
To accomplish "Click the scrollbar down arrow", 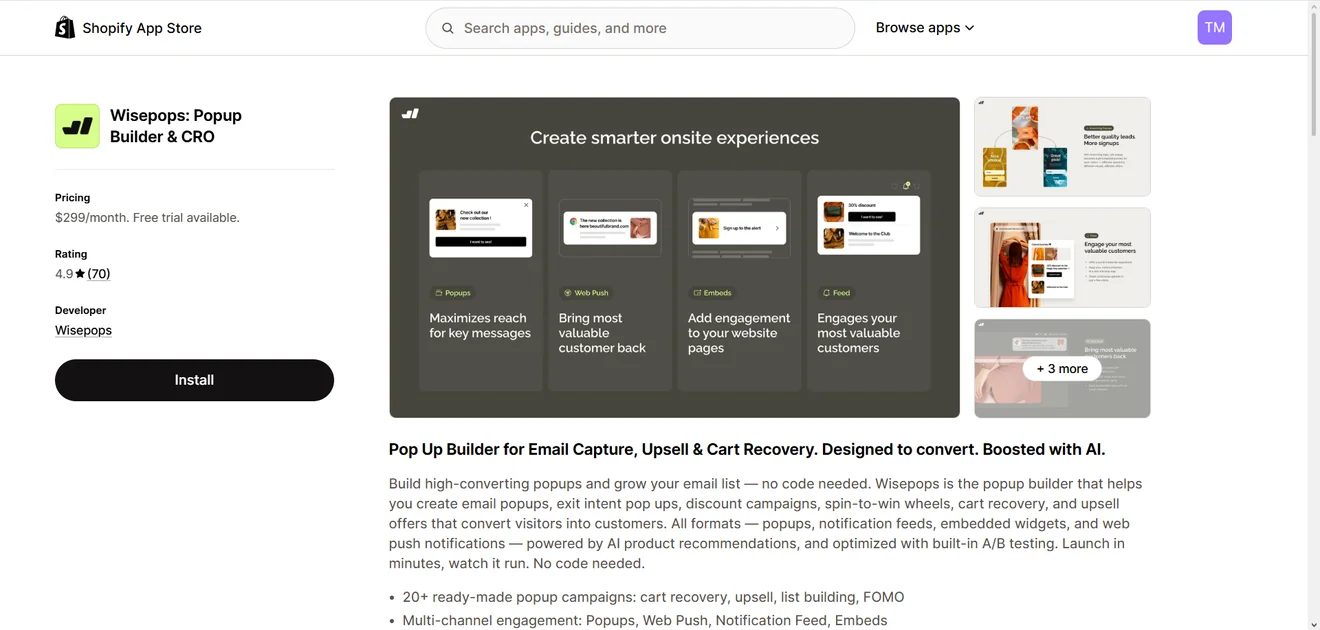I will pos(1314,623).
